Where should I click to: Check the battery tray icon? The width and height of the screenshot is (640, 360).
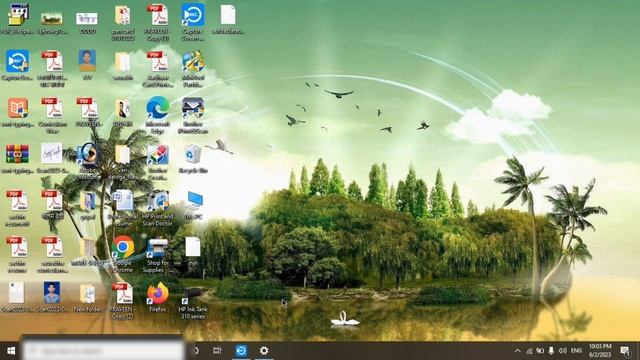pos(540,351)
